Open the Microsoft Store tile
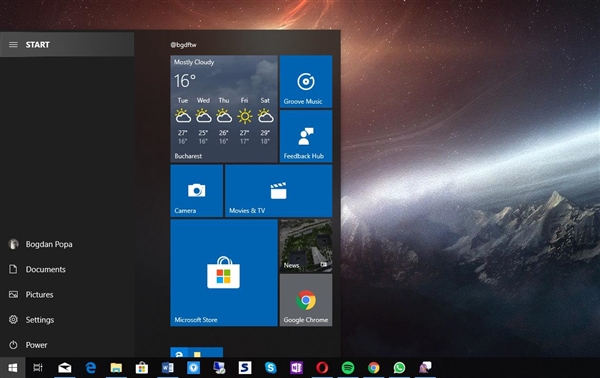This screenshot has height=378, width=600. coord(224,273)
